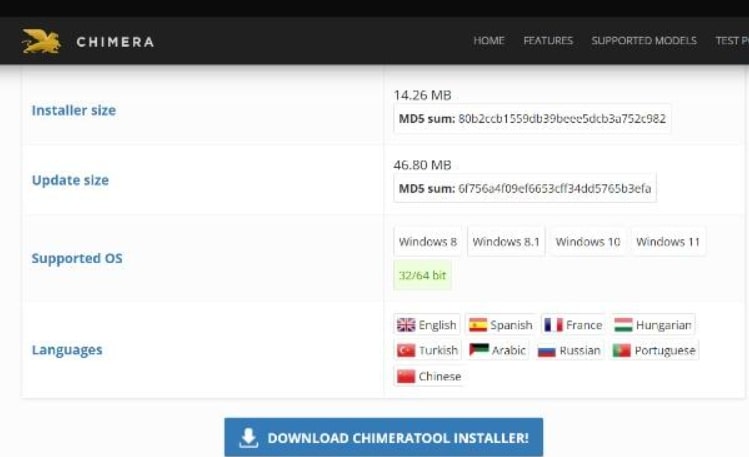The width and height of the screenshot is (749, 457).
Task: Click the Spanish flag icon
Action: 478,325
